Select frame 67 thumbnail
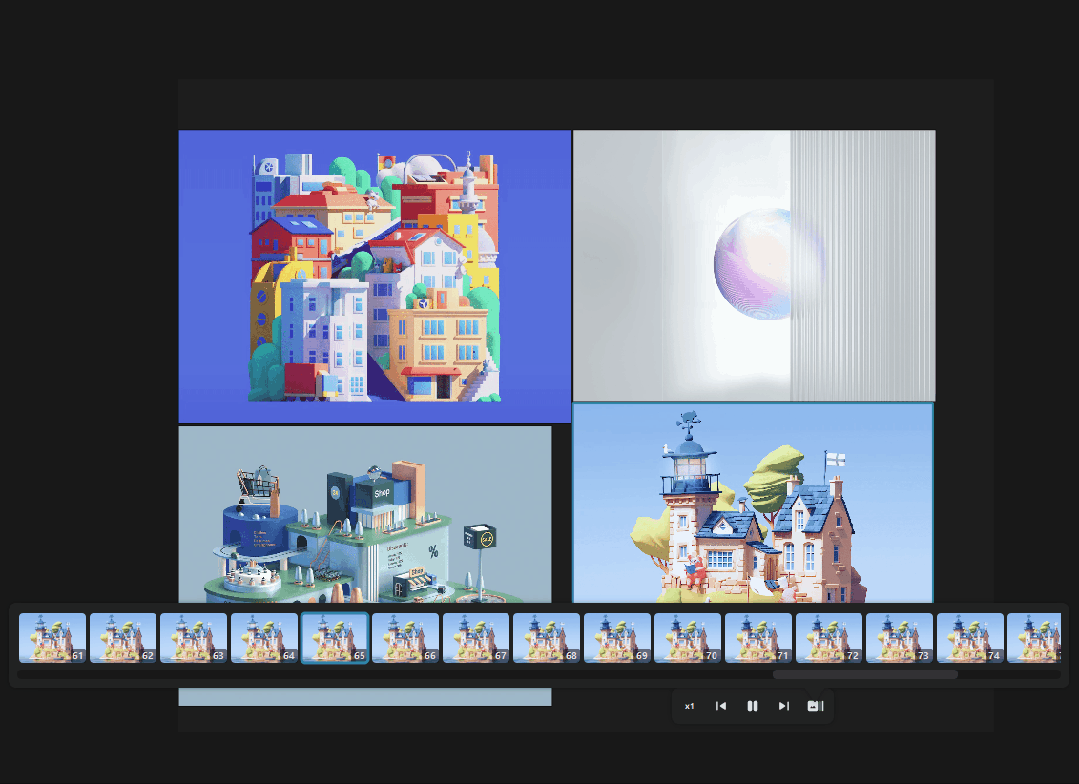 point(476,638)
